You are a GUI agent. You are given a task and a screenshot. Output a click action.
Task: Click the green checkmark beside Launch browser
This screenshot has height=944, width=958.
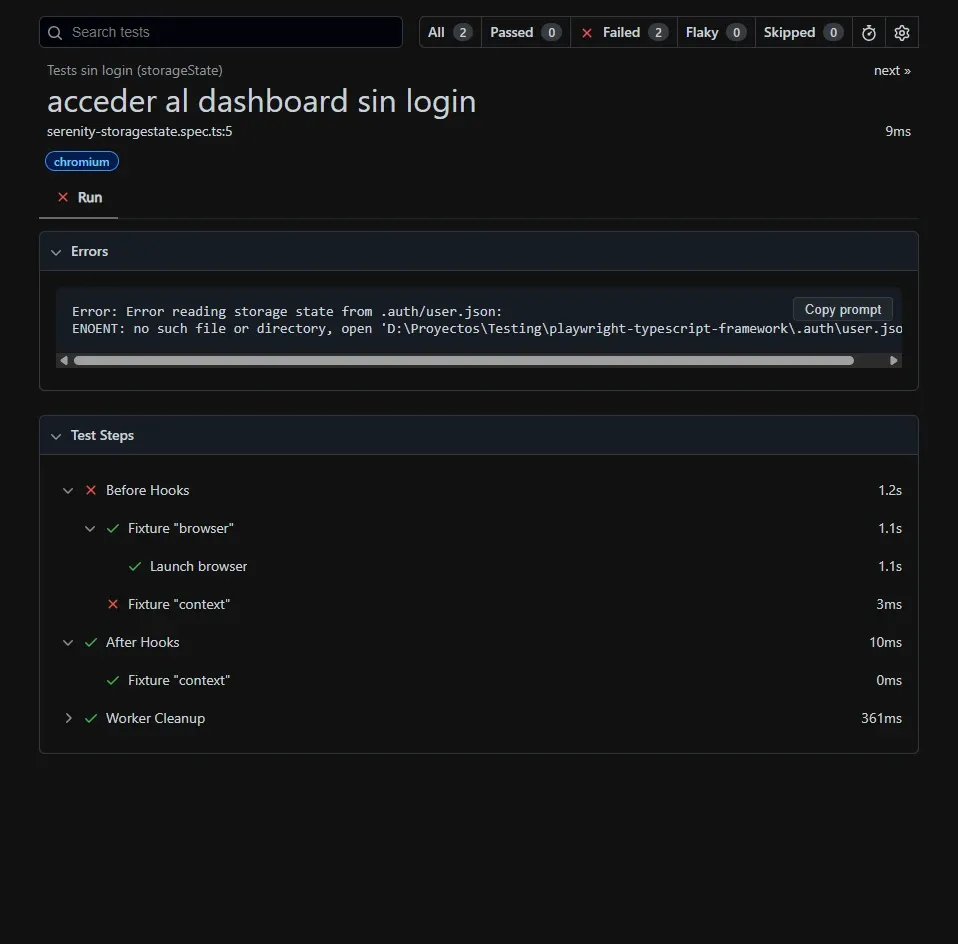click(134, 566)
